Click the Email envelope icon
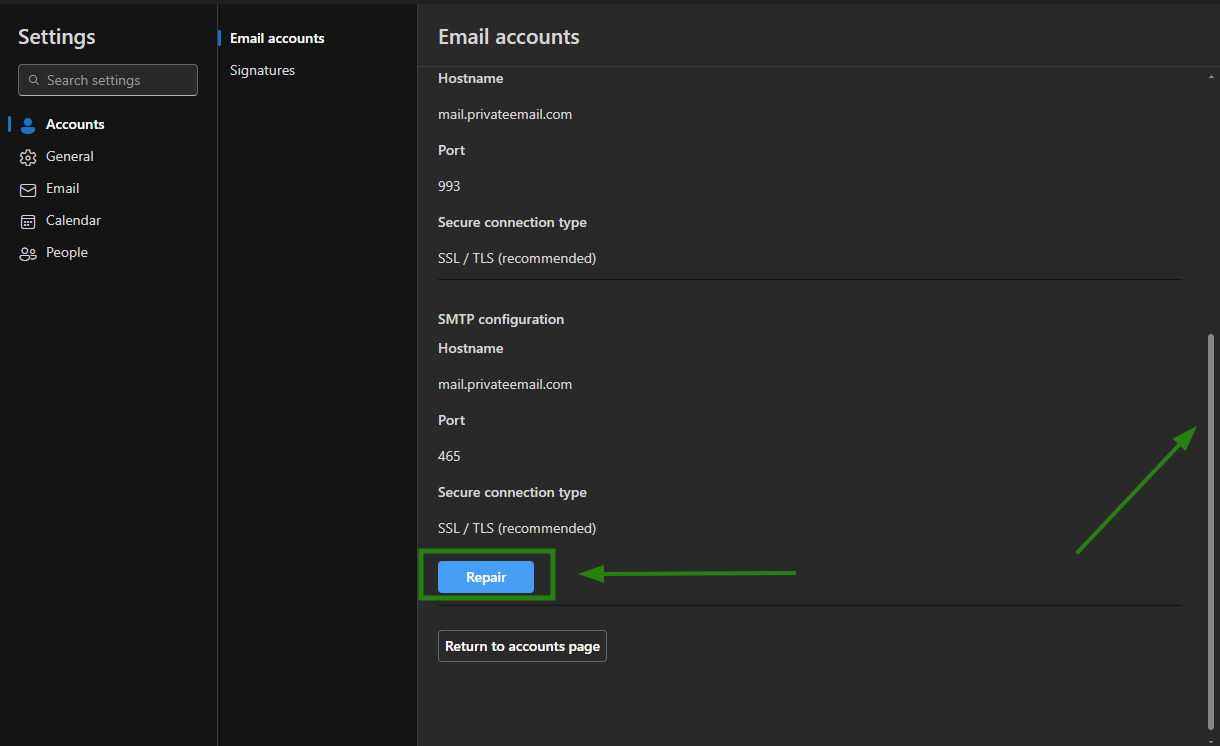This screenshot has height=746, width=1220. click(x=28, y=189)
